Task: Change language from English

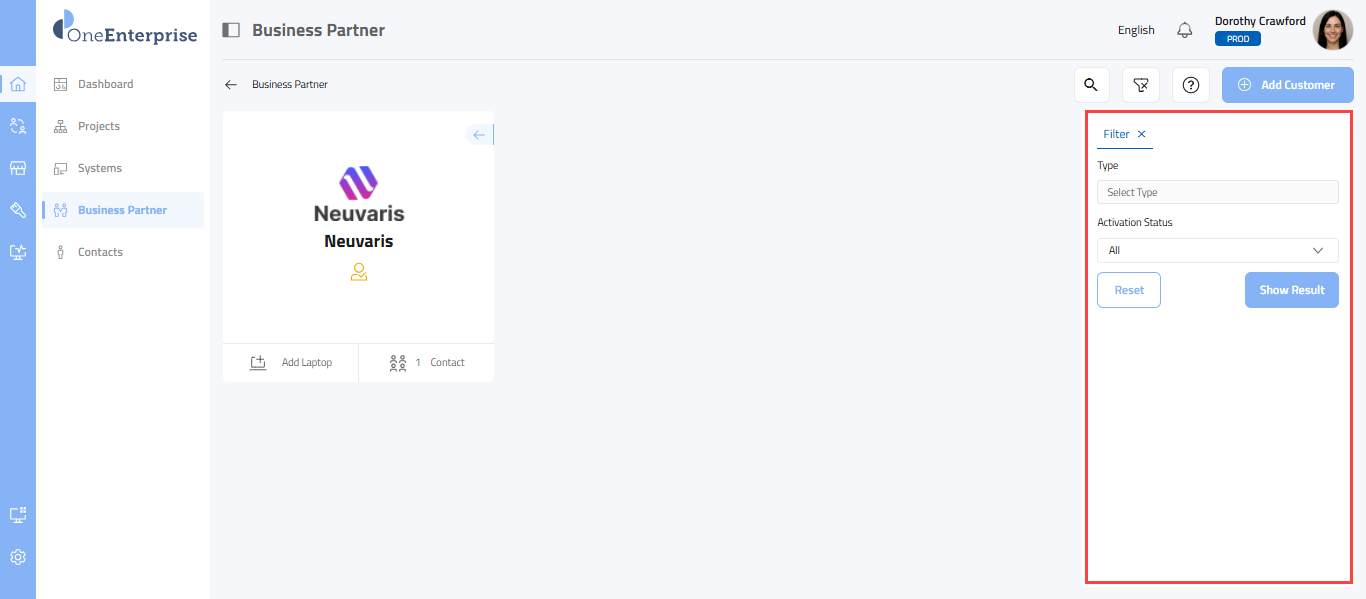Action: [x=1136, y=30]
